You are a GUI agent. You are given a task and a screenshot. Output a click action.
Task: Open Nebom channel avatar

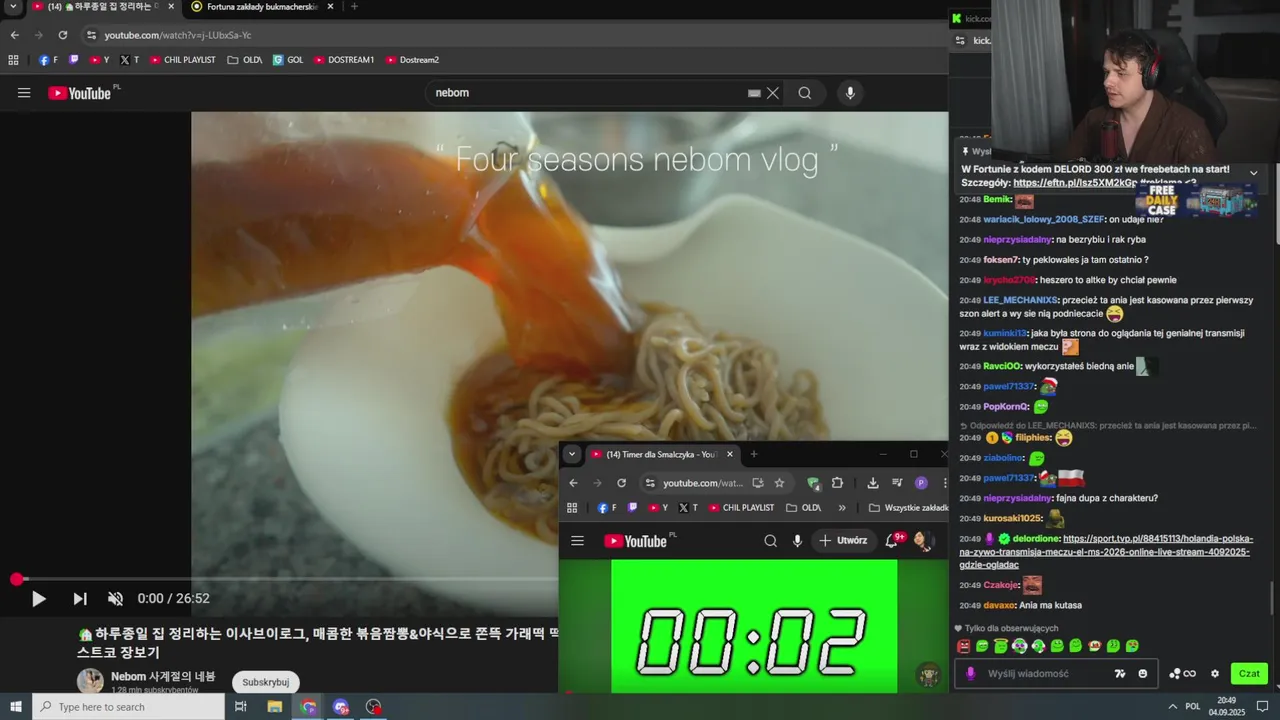tap(90, 681)
